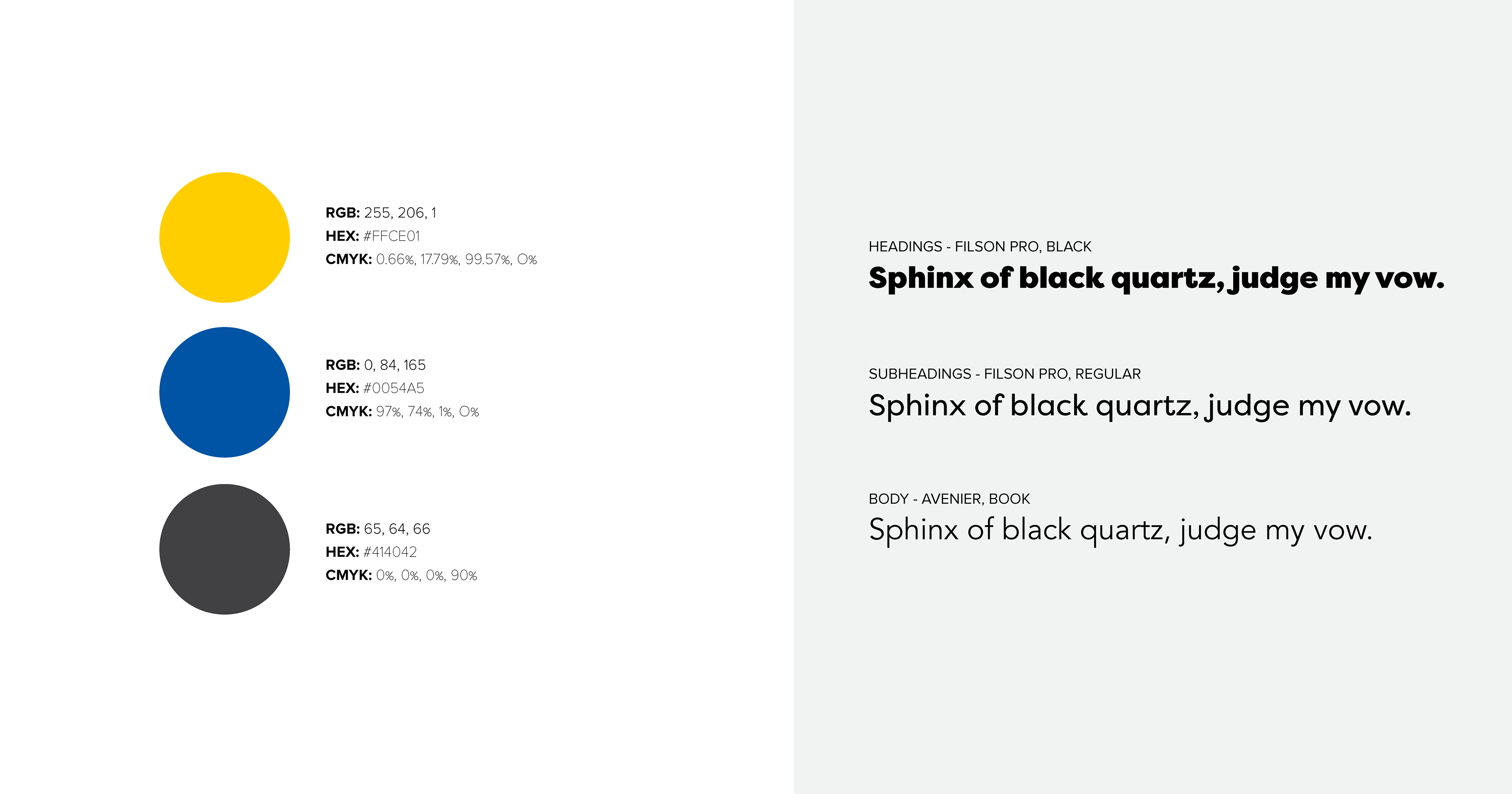
Task: Select the HEX #FFCE01 value
Action: point(373,236)
